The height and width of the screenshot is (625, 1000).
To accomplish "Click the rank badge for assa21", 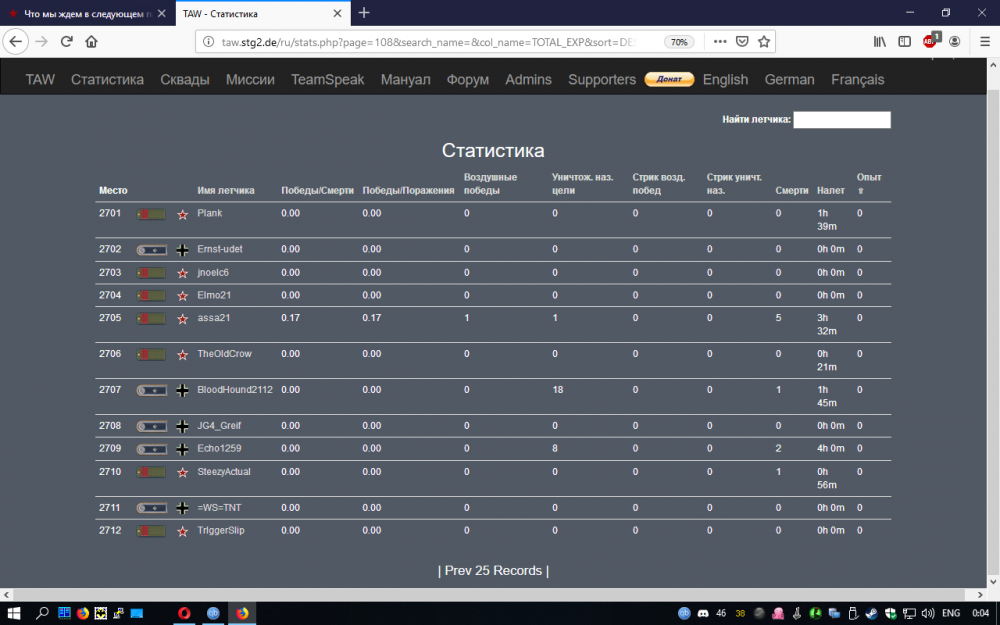I will (x=151, y=318).
